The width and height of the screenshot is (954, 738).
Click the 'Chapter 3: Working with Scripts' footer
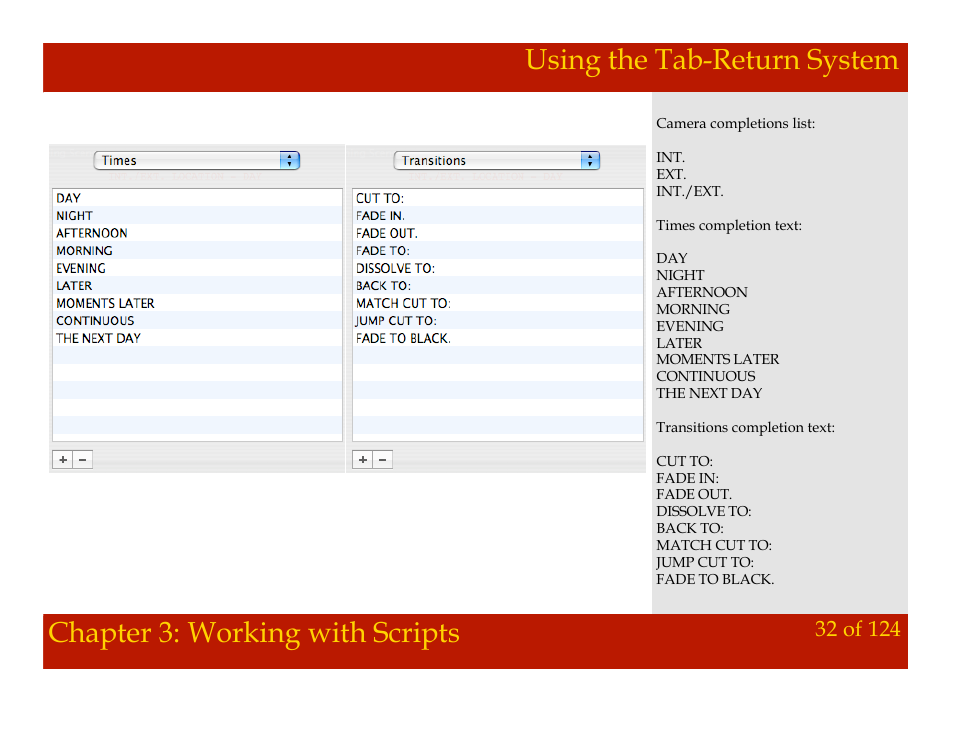pos(254,633)
